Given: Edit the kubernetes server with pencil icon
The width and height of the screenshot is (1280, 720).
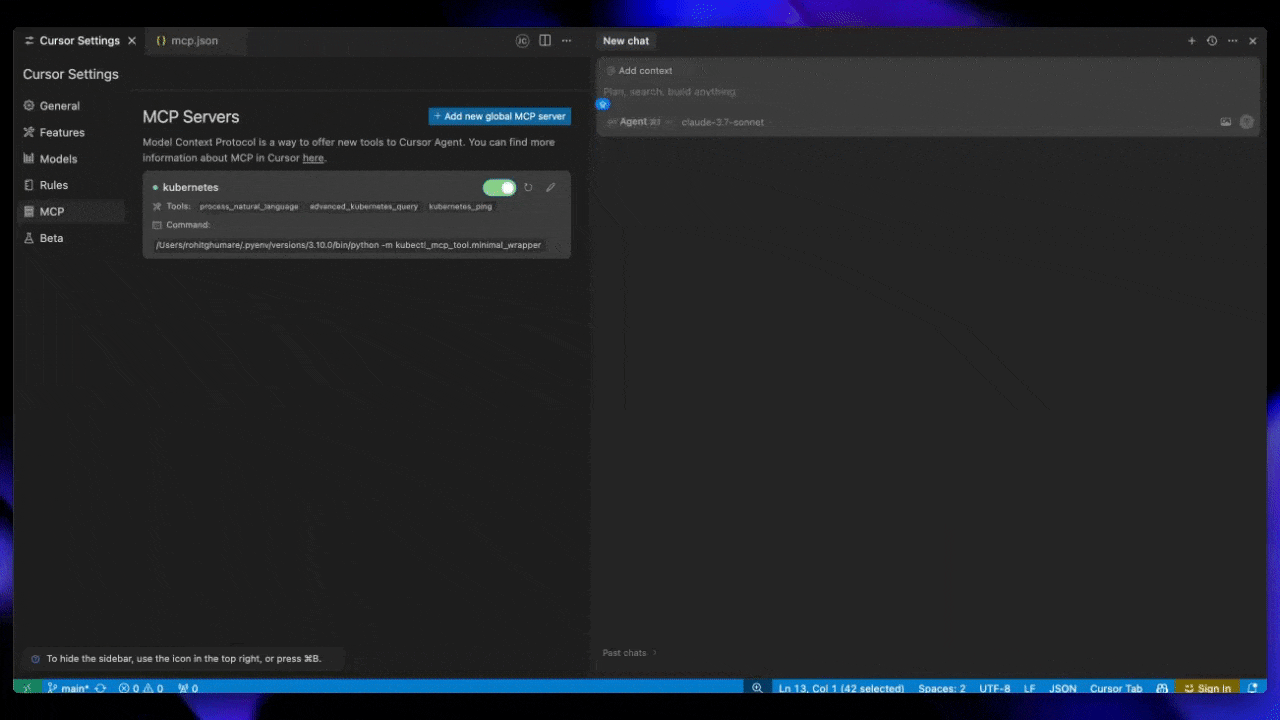Looking at the screenshot, I should click(x=550, y=187).
